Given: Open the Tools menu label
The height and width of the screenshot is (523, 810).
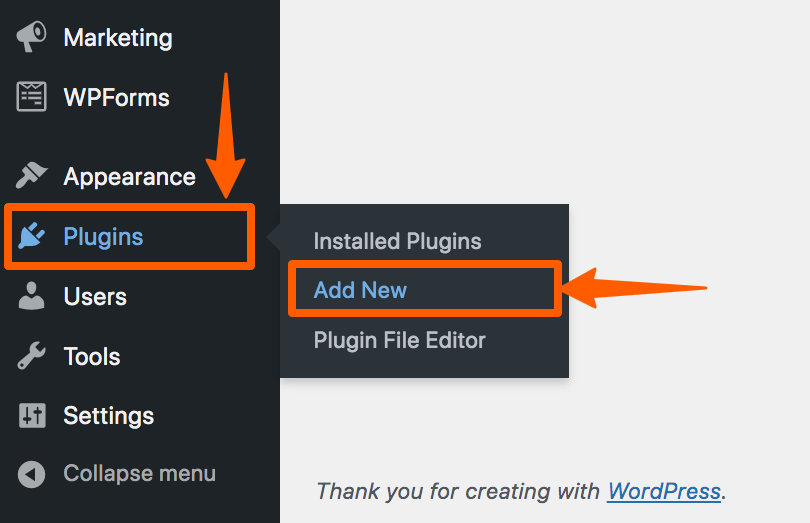Looking at the screenshot, I should coord(91,357).
